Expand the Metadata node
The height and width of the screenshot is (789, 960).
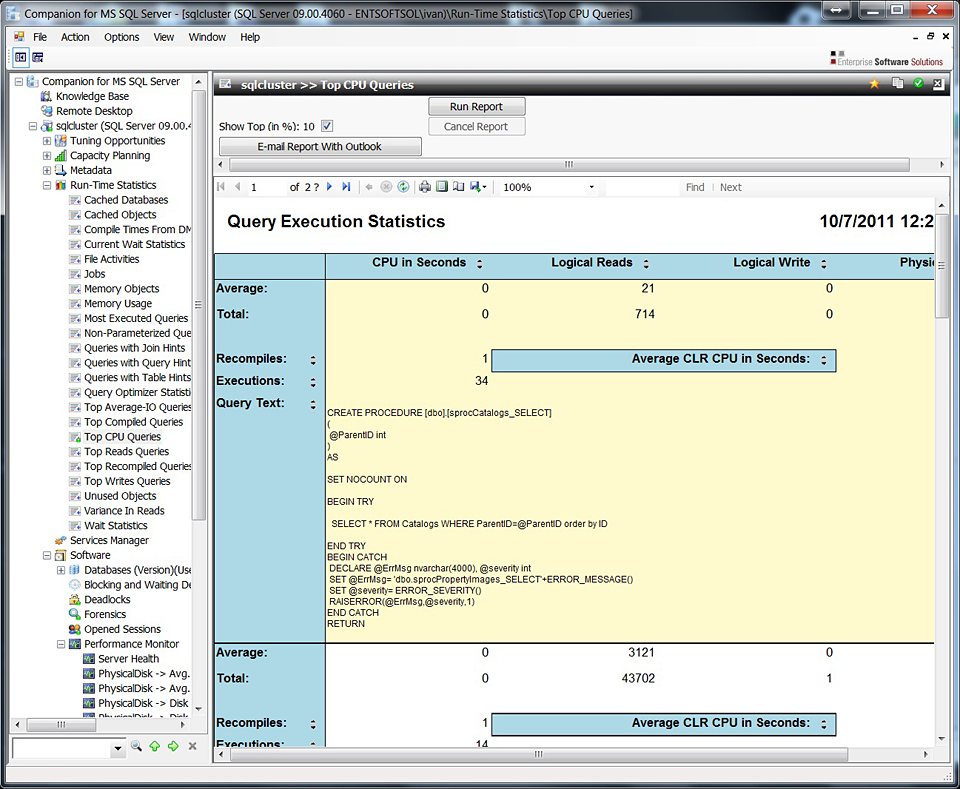point(47,170)
